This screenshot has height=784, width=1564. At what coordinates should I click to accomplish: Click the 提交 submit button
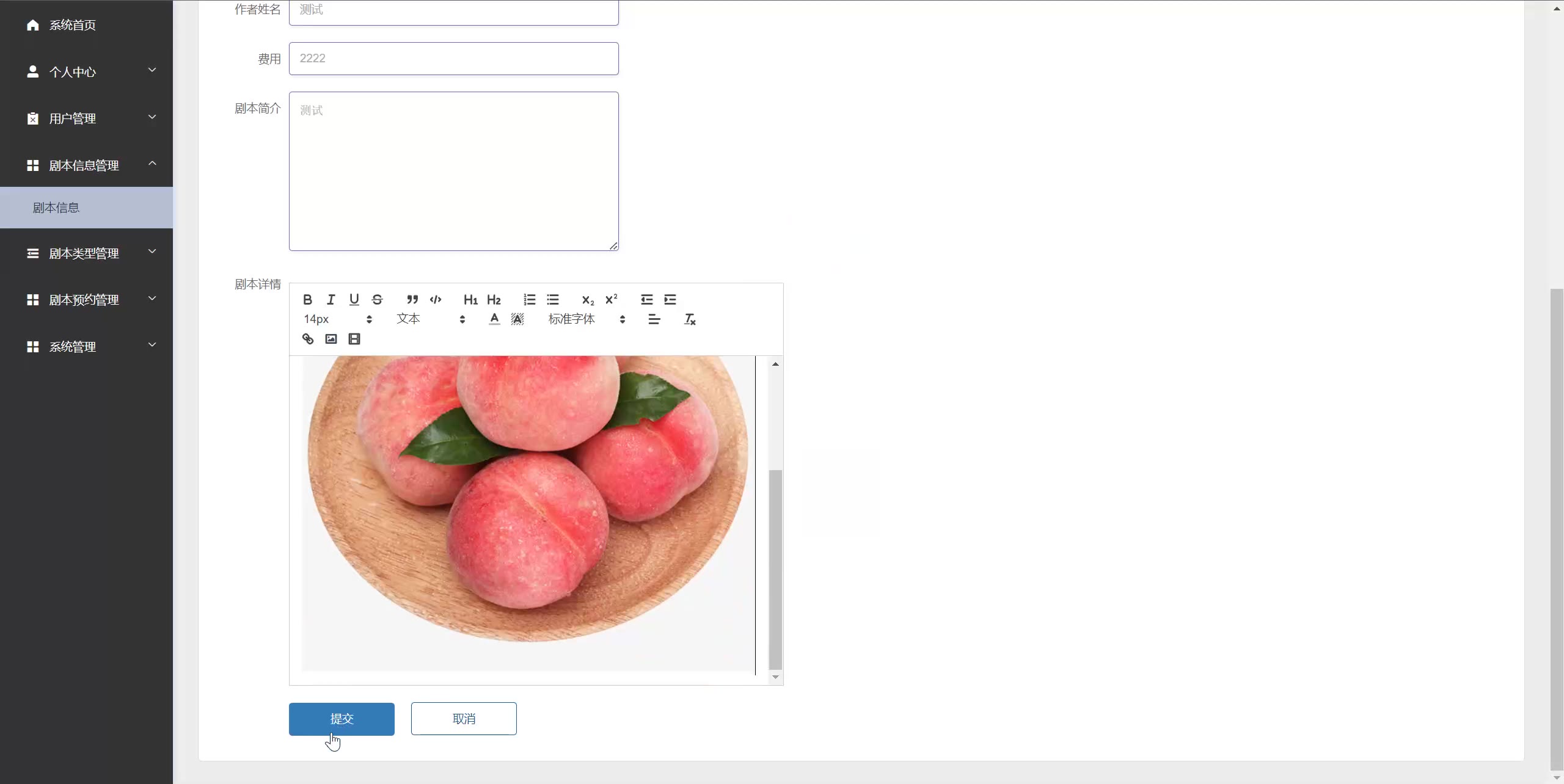coord(342,719)
